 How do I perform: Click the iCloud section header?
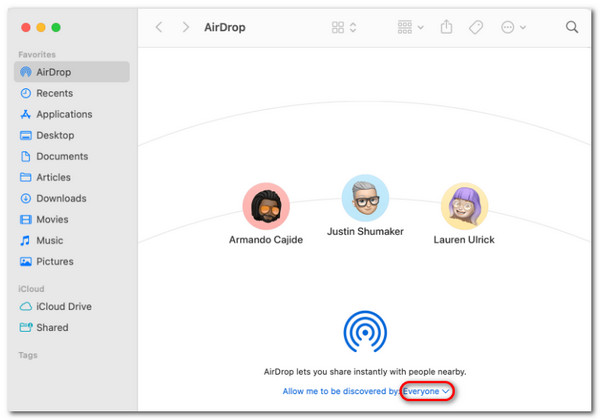pyautogui.click(x=31, y=289)
